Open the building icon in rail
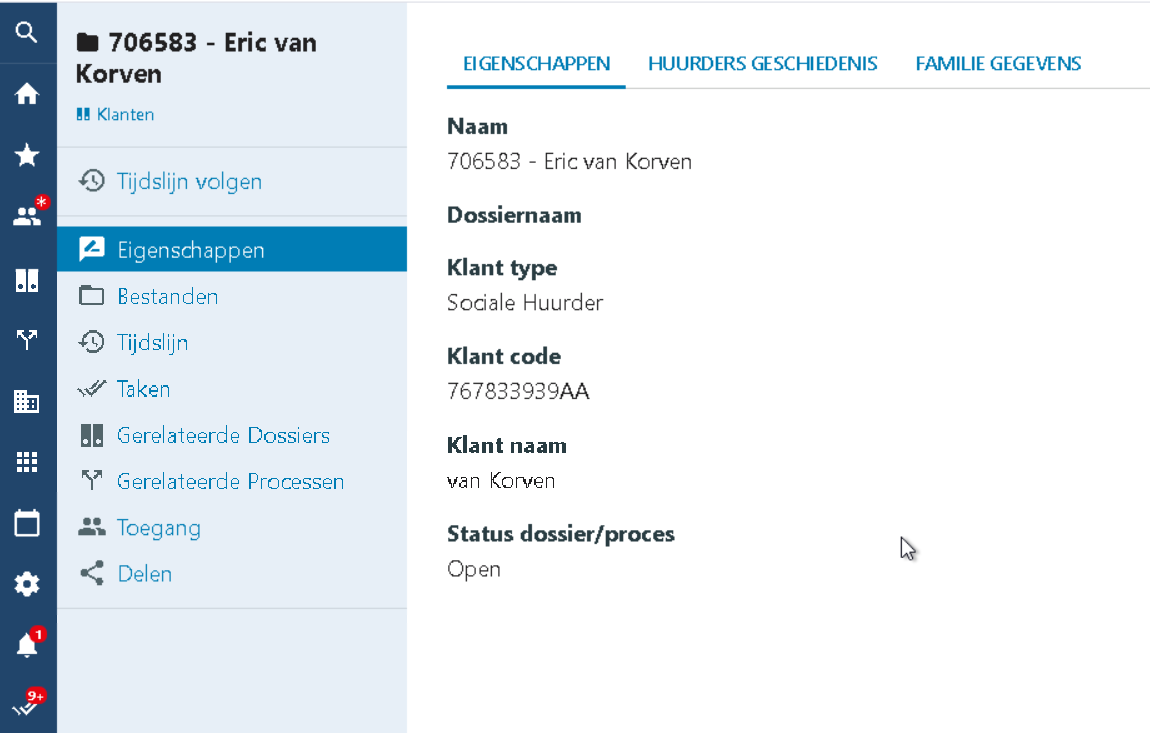Screen dimensions: 1150x733 coord(27,402)
